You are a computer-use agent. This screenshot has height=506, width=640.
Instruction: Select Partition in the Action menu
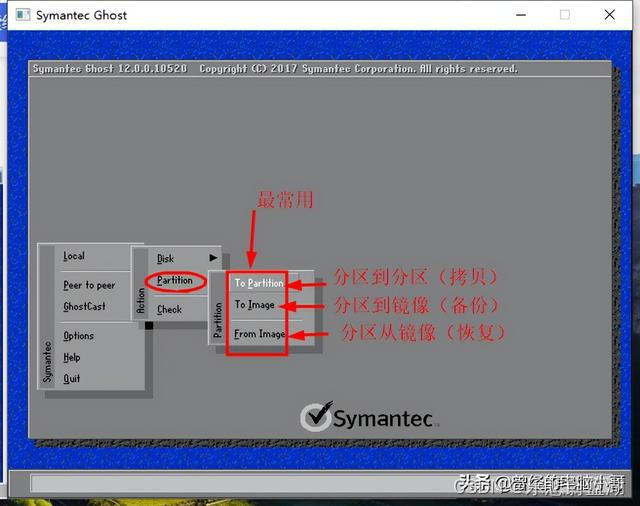coord(175,280)
